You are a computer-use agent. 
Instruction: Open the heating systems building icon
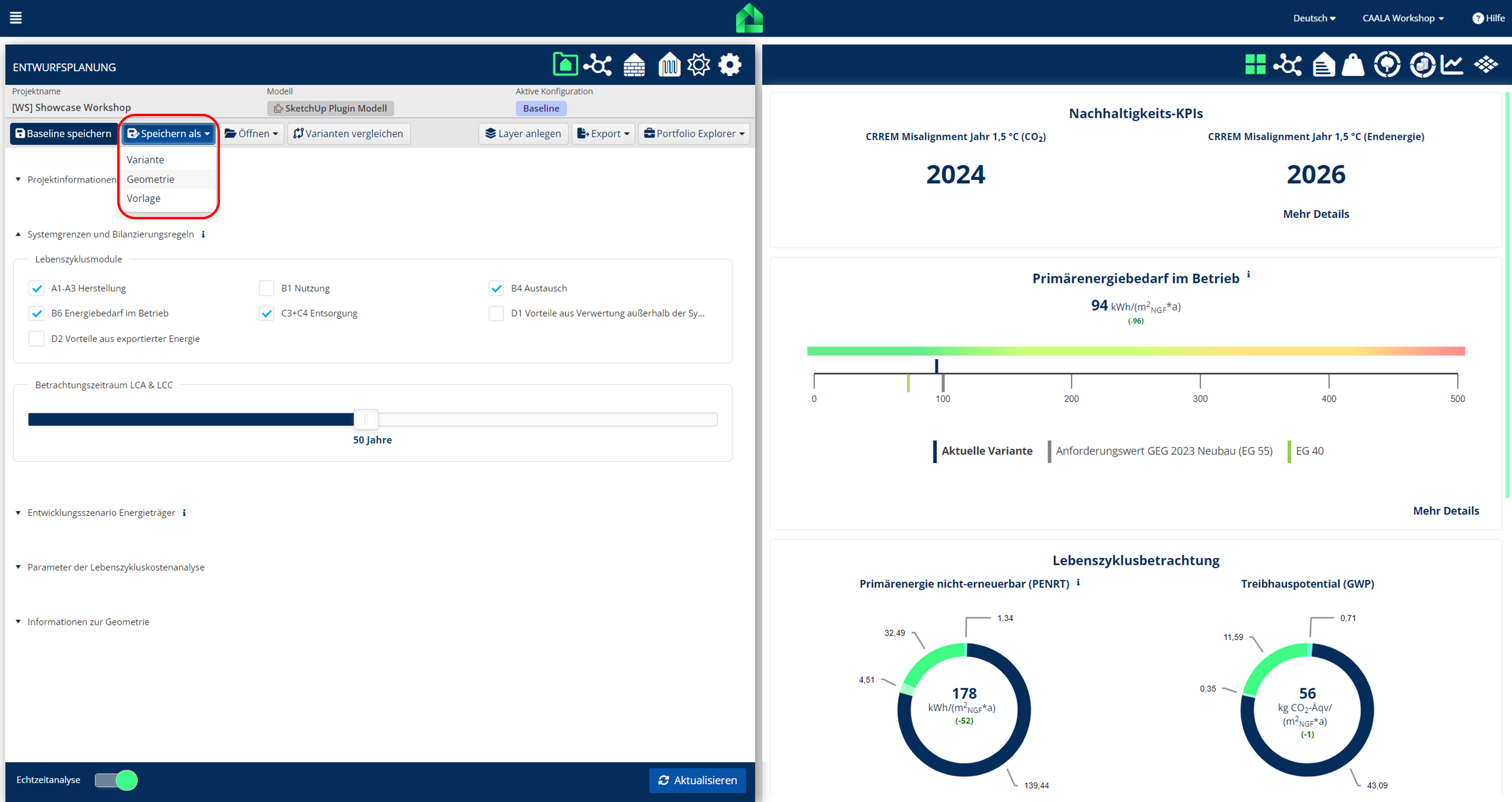tap(668, 65)
